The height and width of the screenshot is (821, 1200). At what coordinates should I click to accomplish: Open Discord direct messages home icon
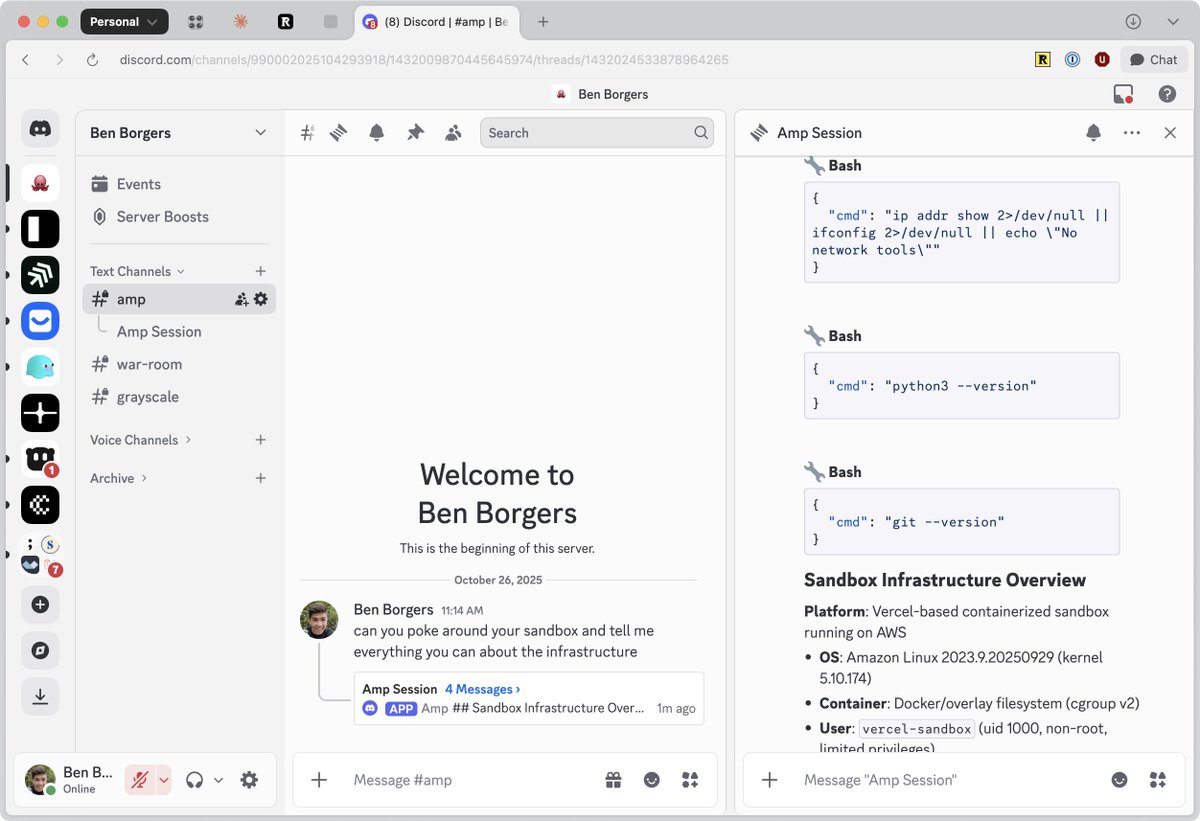[40, 129]
